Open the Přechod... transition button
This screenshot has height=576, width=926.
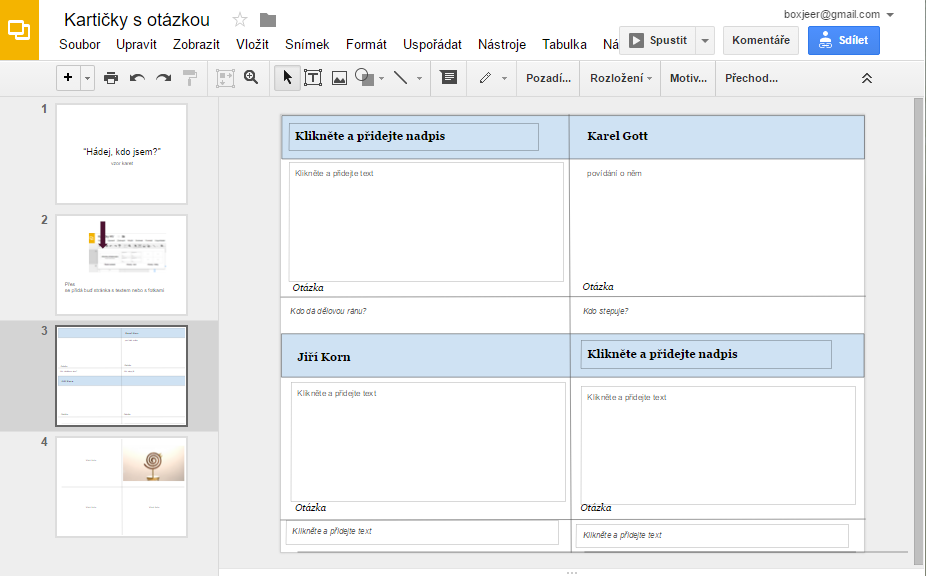(751, 78)
